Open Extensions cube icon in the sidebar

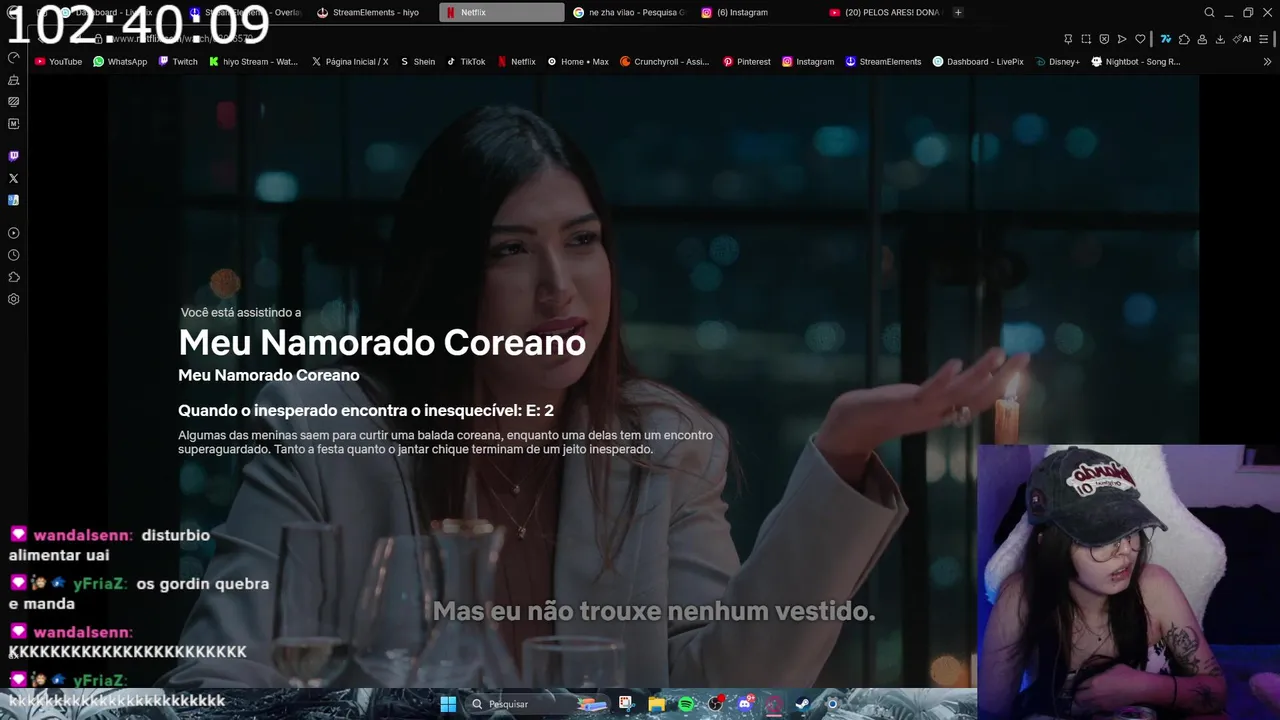pos(13,277)
